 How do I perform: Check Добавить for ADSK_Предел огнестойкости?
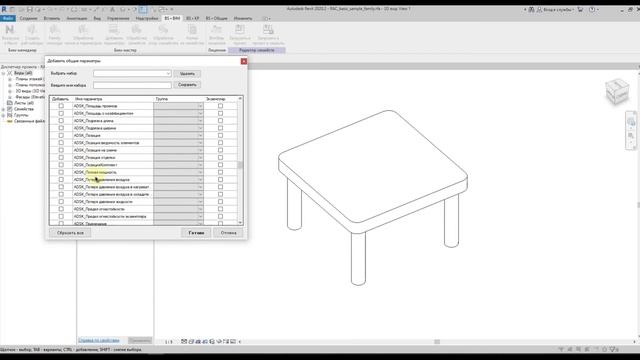(61, 209)
